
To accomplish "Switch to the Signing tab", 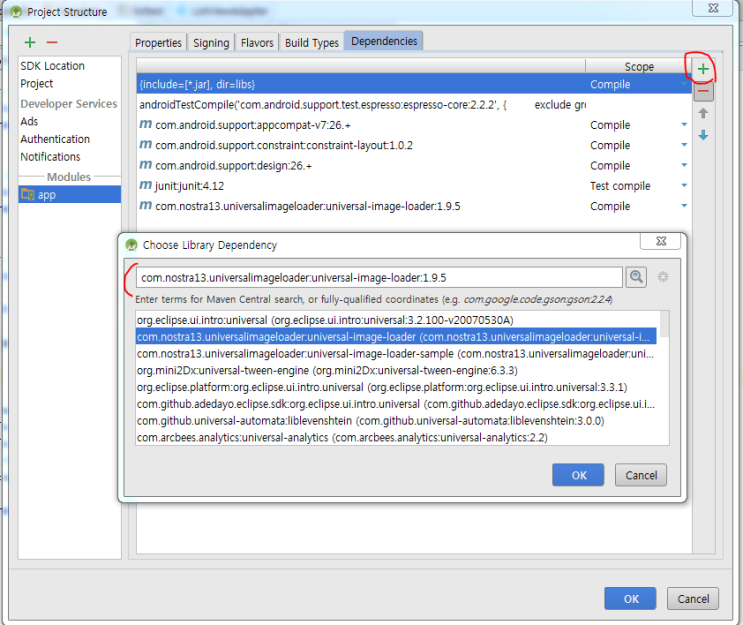I will pos(211,43).
